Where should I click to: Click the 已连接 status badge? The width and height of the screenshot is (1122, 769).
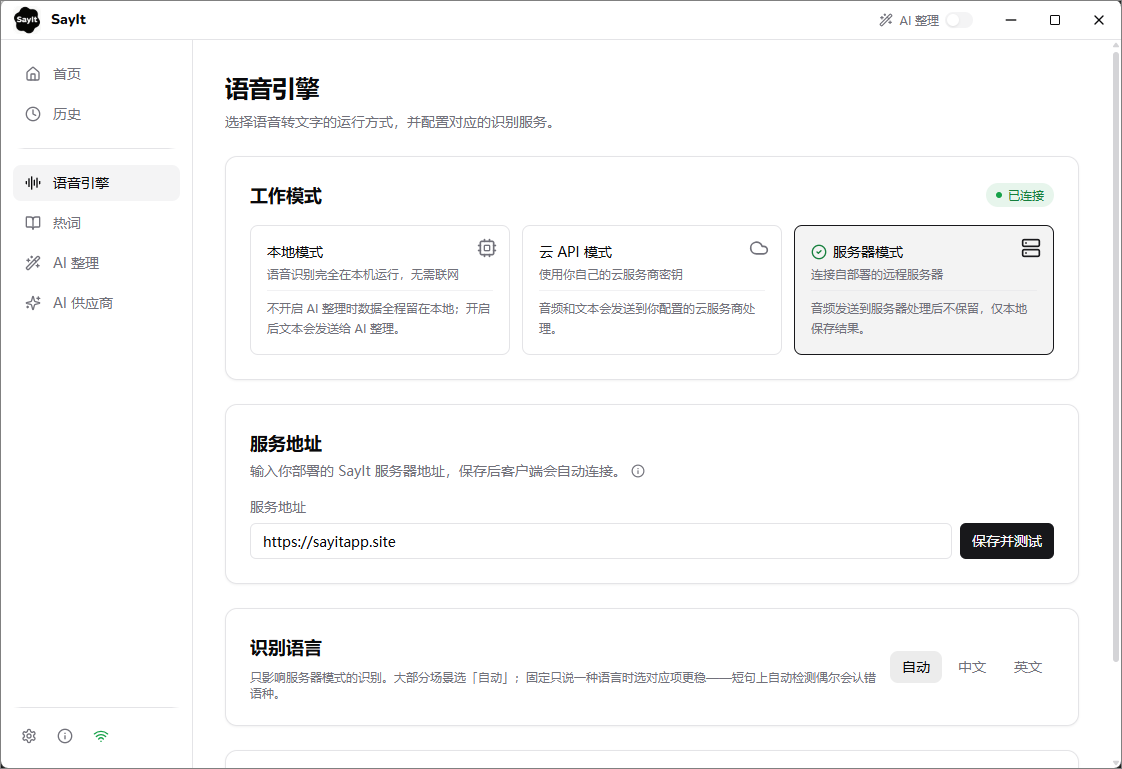point(1020,195)
